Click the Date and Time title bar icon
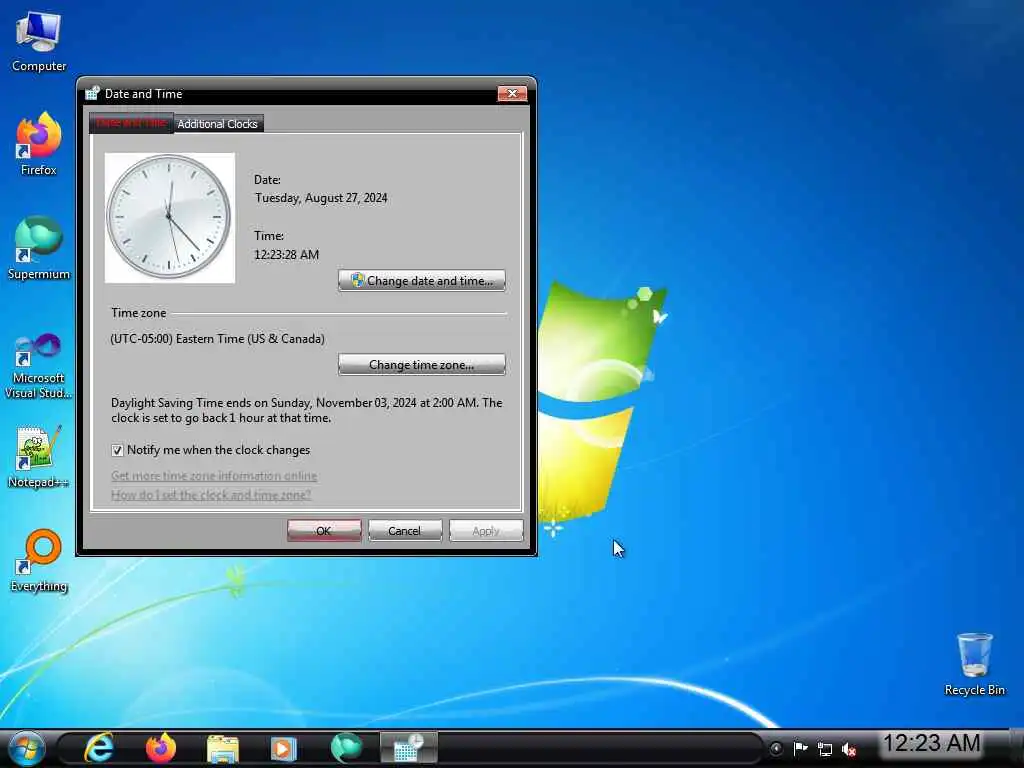This screenshot has width=1024, height=768. 92,93
